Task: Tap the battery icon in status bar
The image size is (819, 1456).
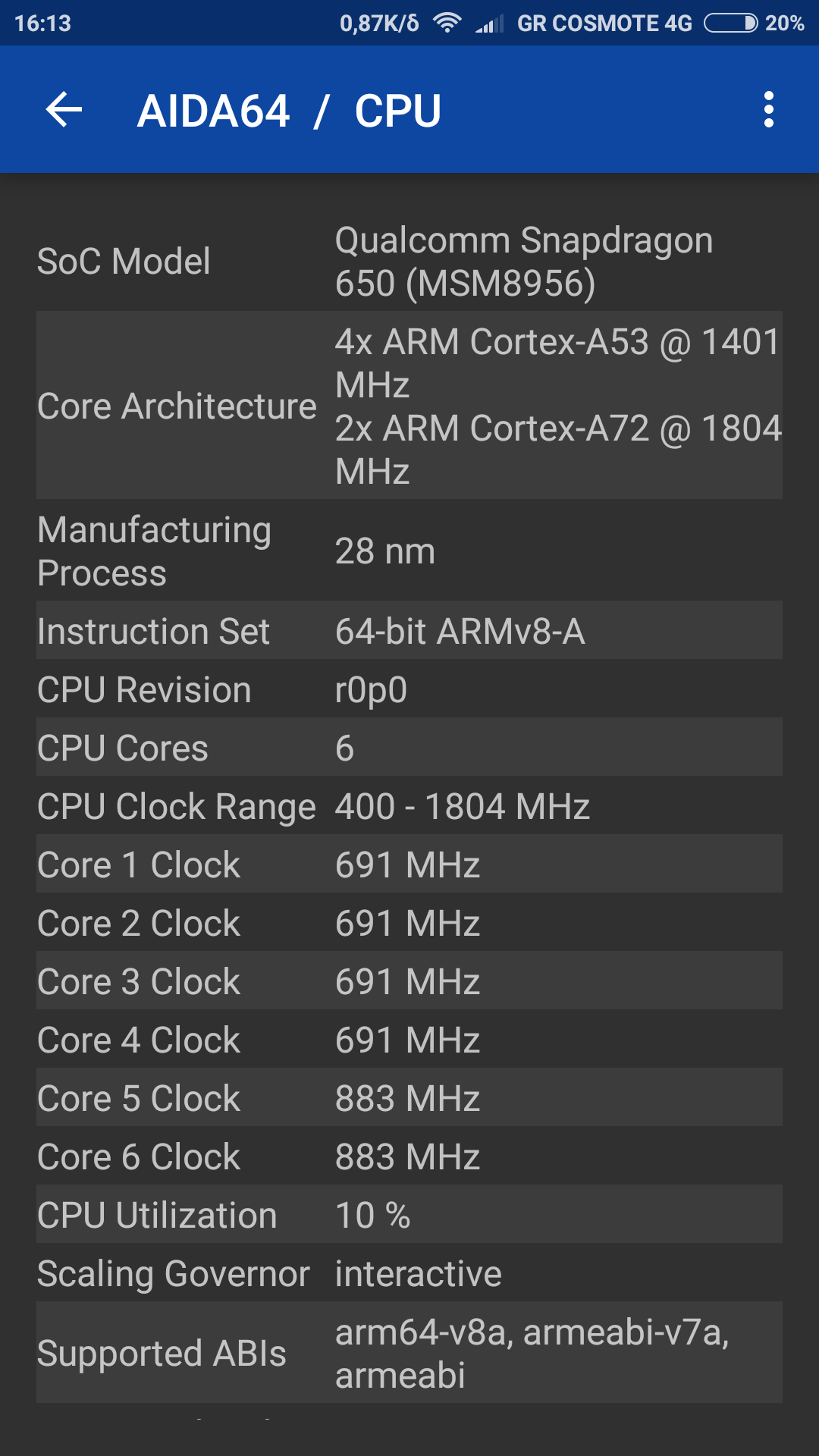Action: (x=730, y=24)
